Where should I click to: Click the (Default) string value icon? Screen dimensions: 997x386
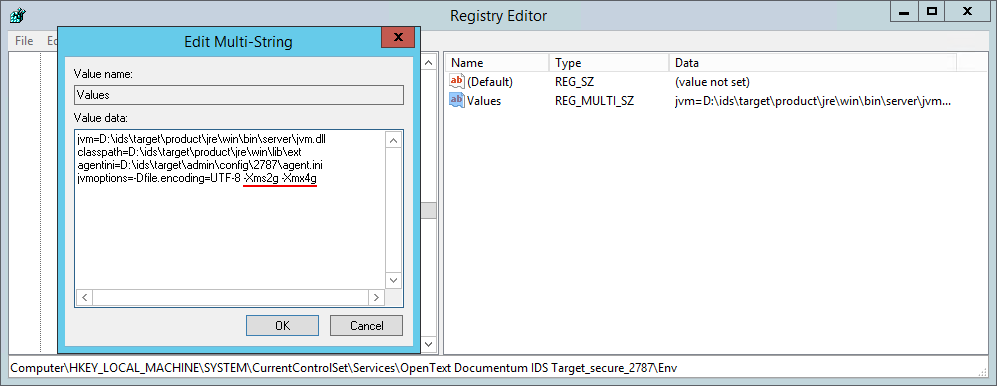click(x=457, y=81)
